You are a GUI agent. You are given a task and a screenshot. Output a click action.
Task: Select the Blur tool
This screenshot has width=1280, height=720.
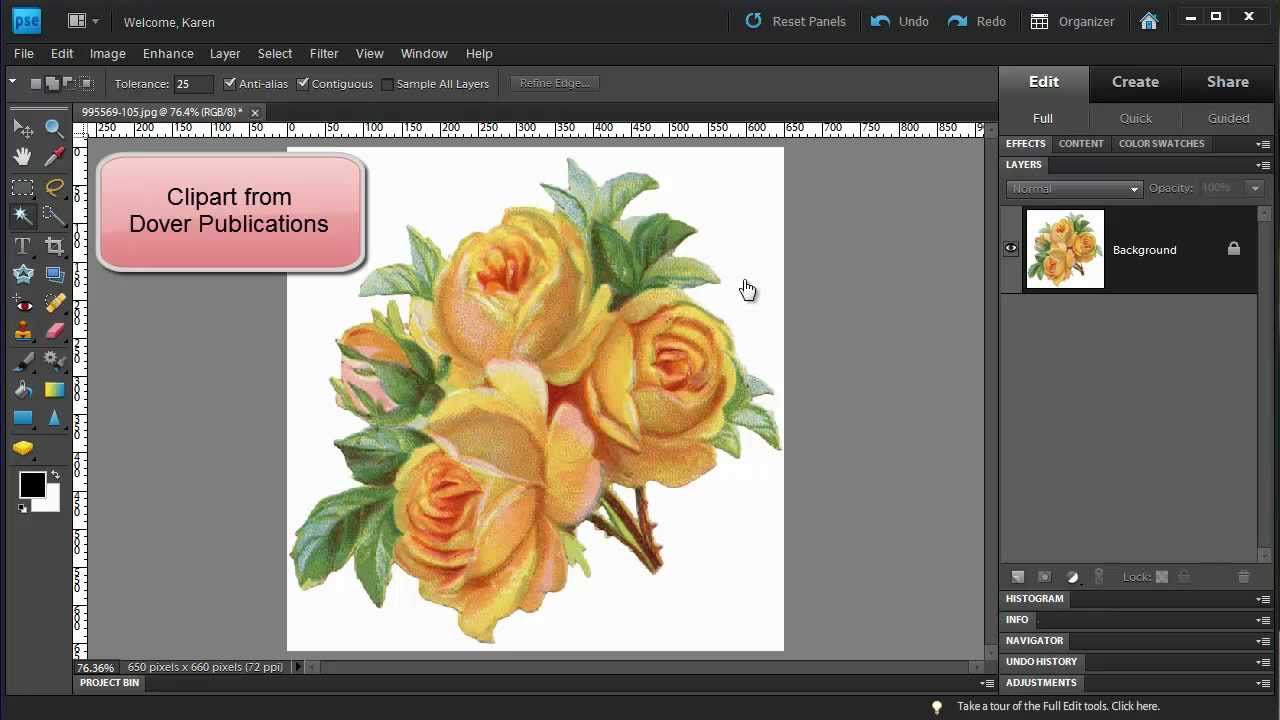pos(55,418)
